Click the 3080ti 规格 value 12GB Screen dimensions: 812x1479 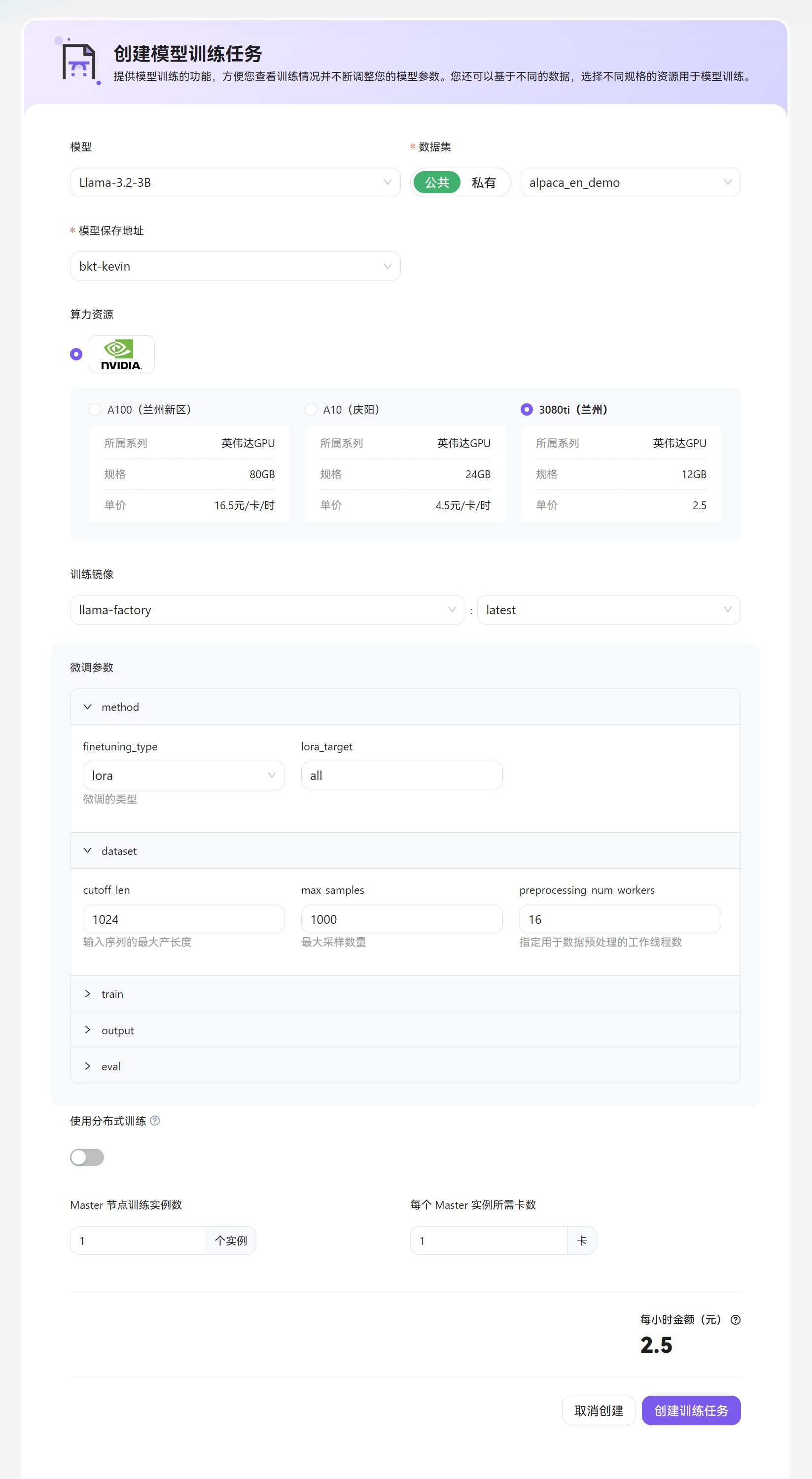pos(694,474)
